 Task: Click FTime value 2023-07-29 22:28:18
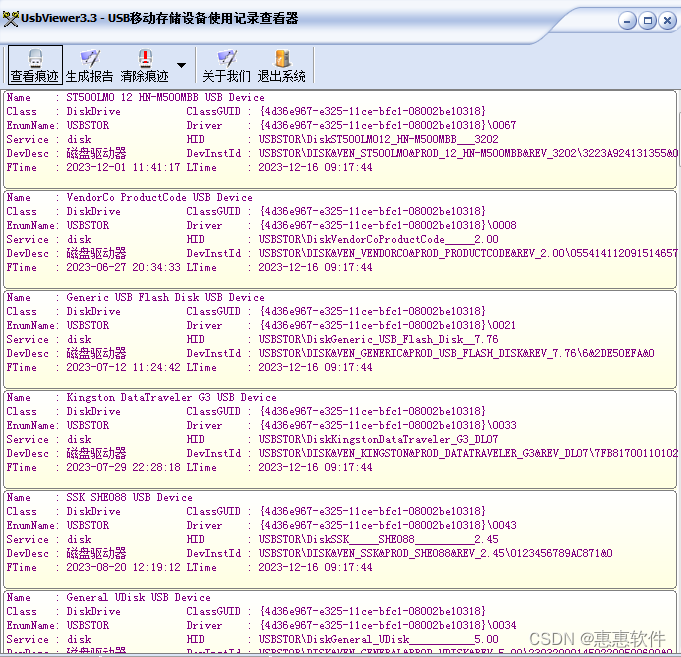[123, 467]
